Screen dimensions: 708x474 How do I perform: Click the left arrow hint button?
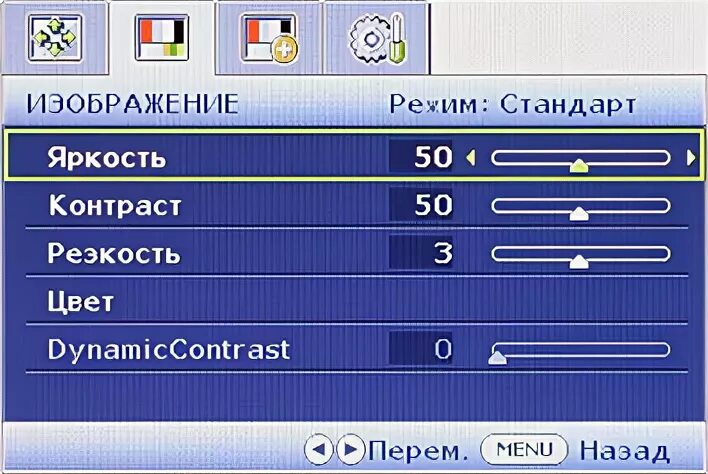tap(319, 449)
